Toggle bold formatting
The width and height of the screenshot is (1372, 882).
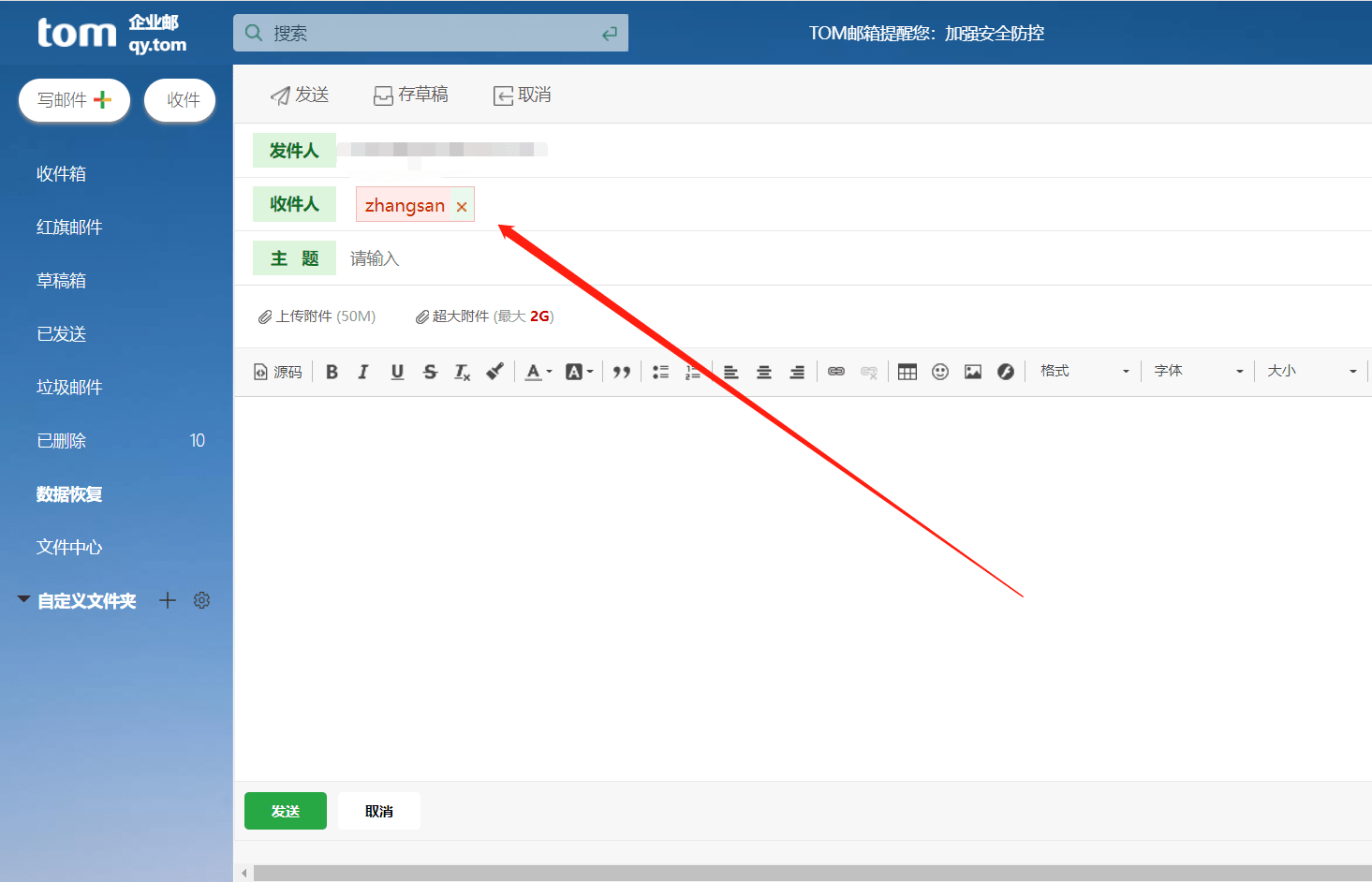[x=332, y=371]
